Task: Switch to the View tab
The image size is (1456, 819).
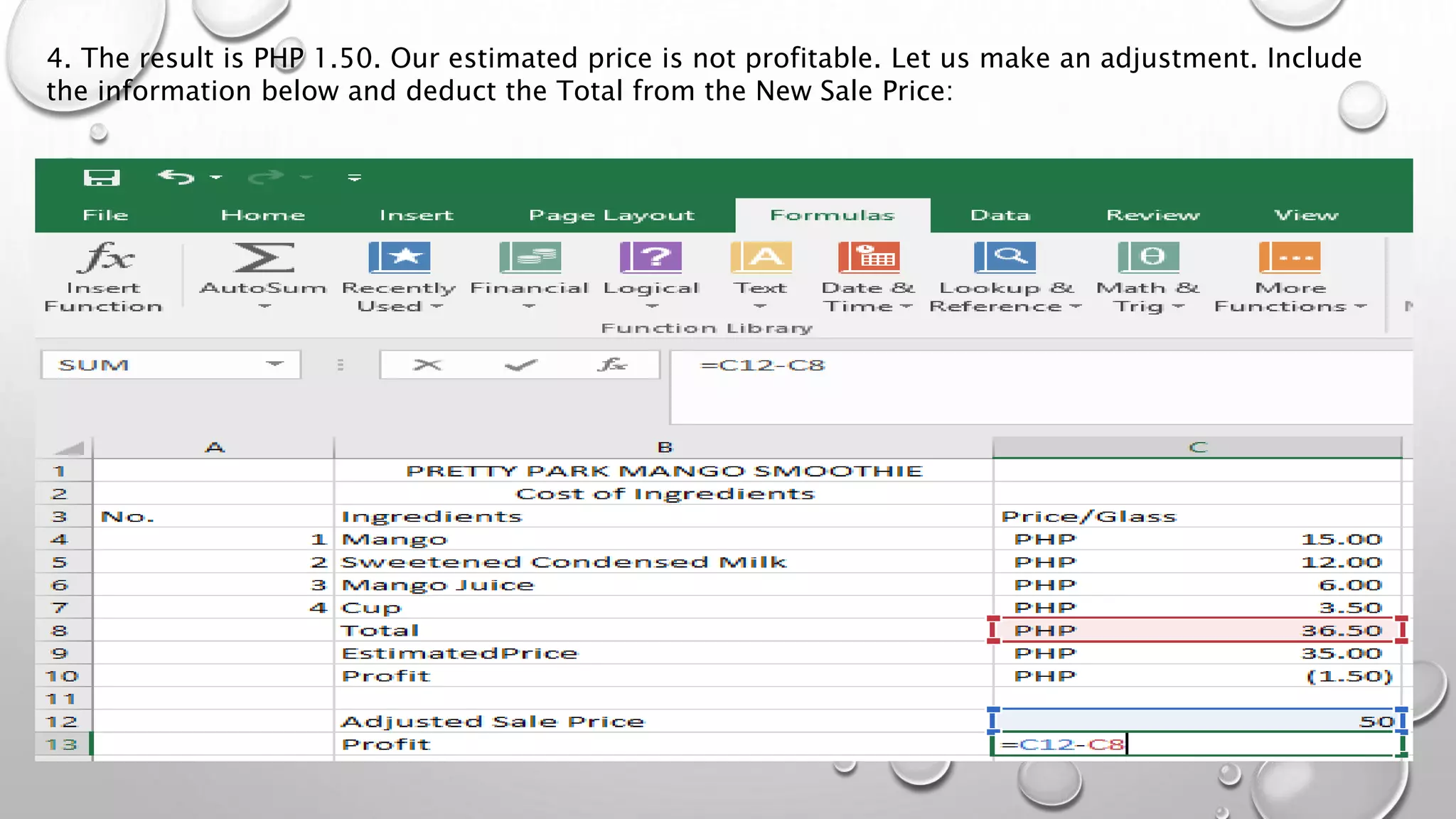Action: 1306,215
